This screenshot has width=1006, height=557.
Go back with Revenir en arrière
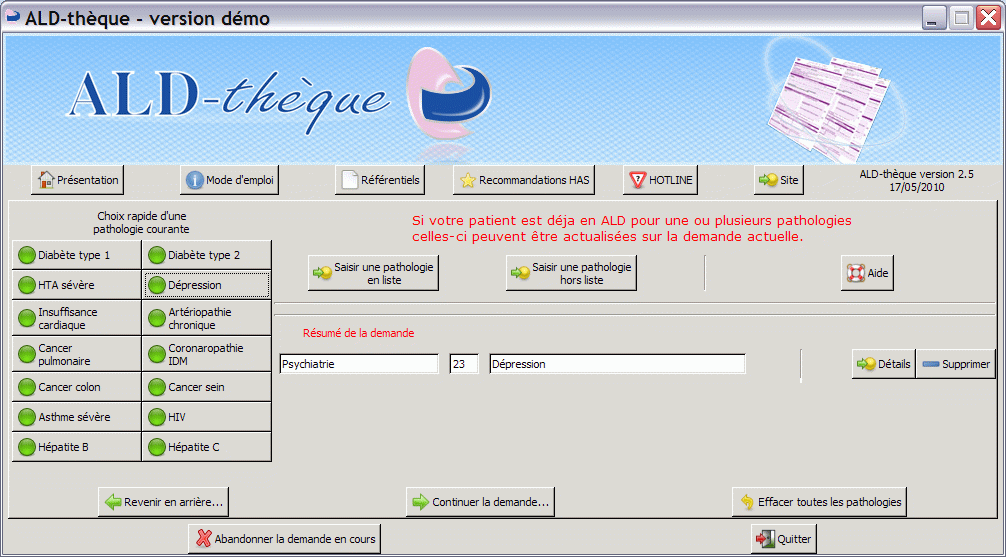164,502
